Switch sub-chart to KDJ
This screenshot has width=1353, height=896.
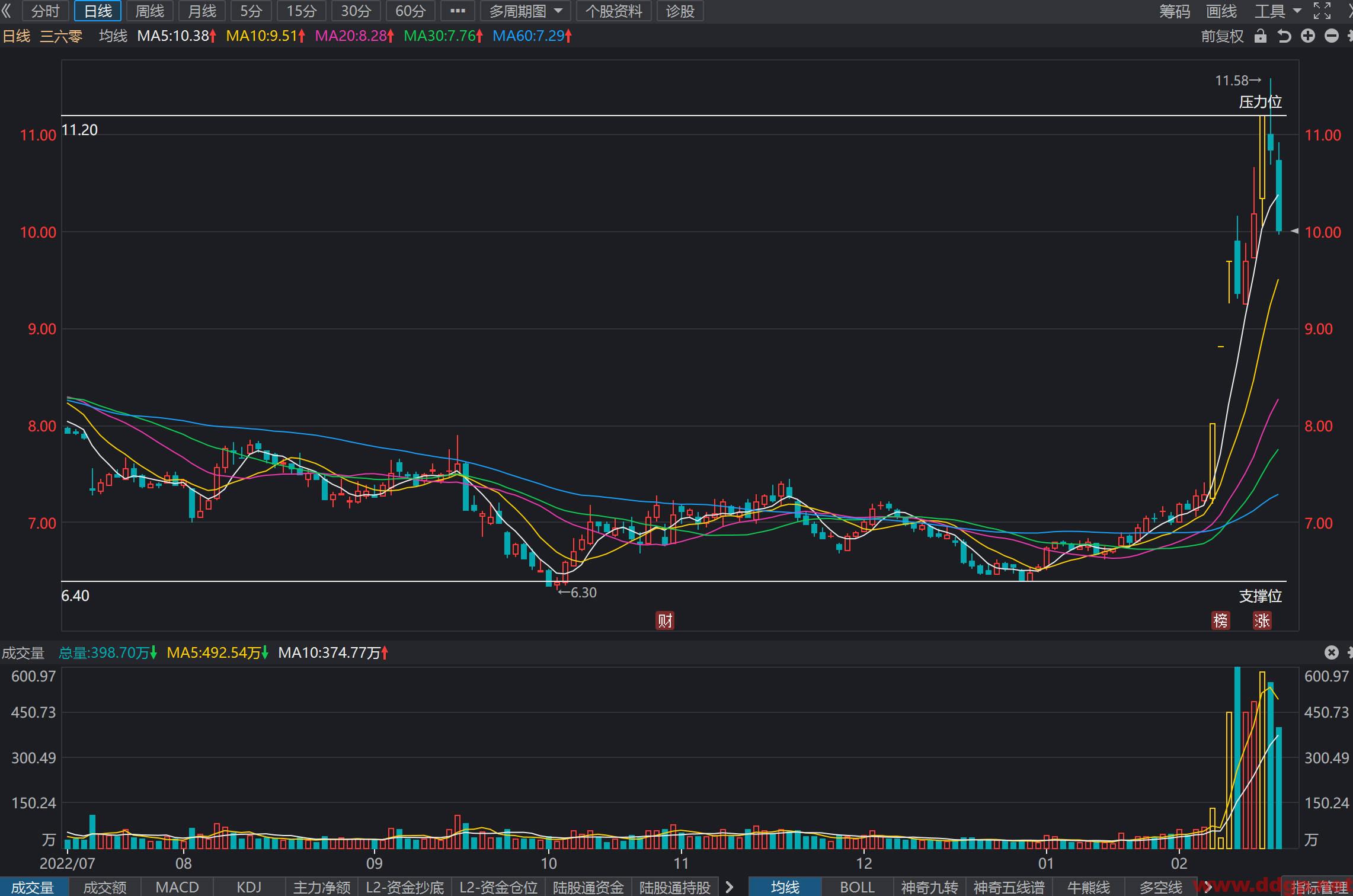[x=249, y=887]
